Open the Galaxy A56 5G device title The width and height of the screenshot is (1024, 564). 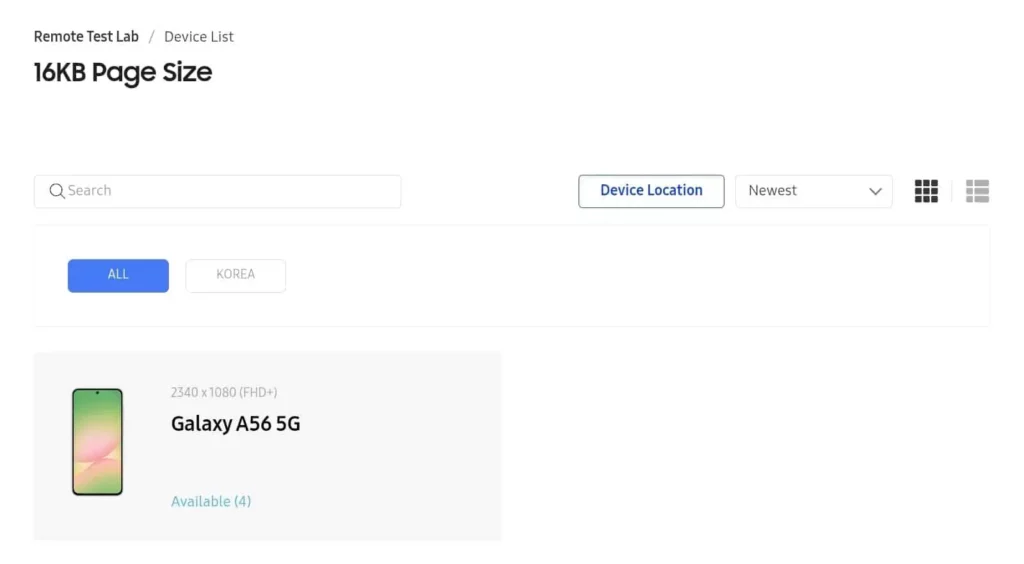point(235,424)
